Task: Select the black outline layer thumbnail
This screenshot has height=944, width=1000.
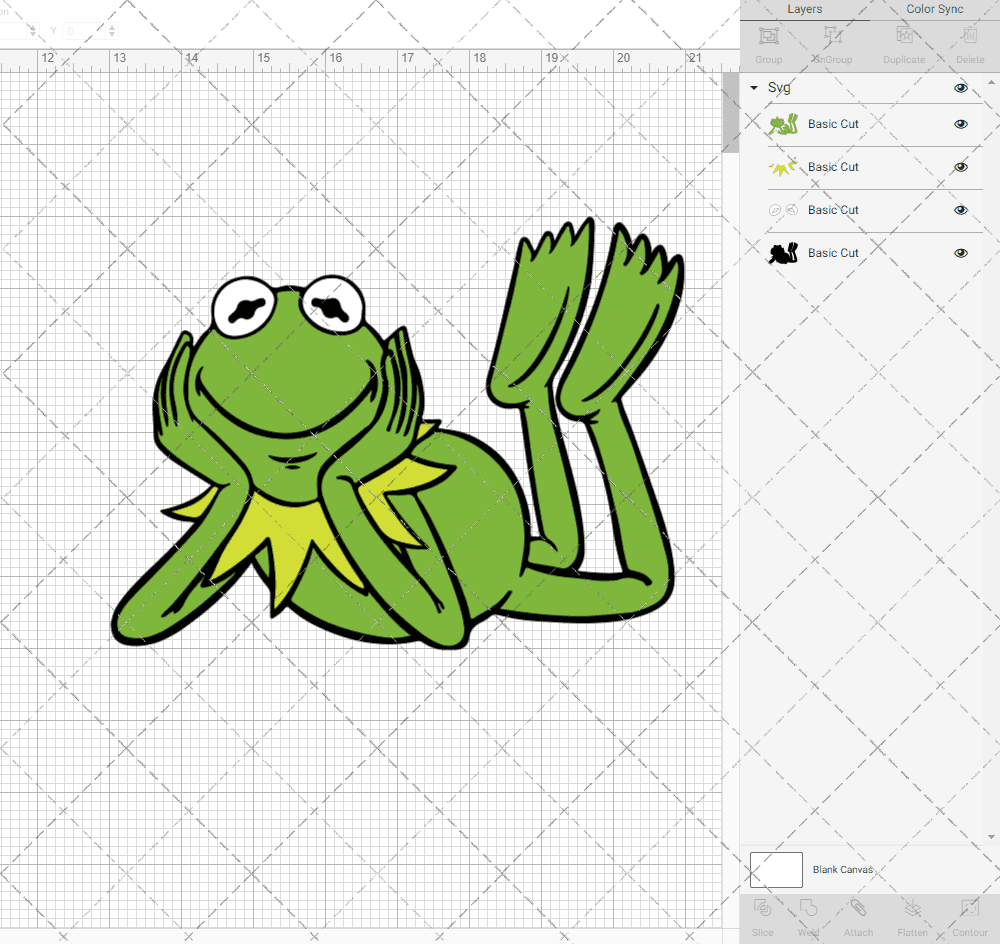Action: pos(783,253)
